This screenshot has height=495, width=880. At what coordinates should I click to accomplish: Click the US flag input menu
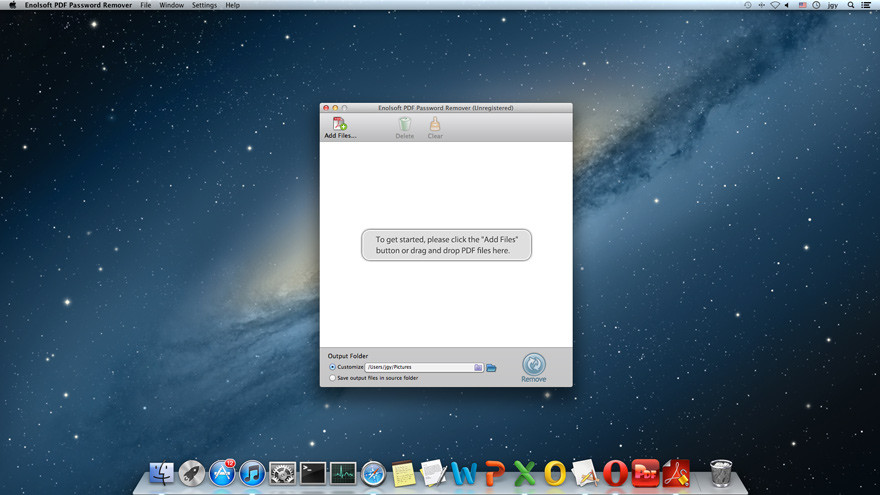click(x=803, y=5)
